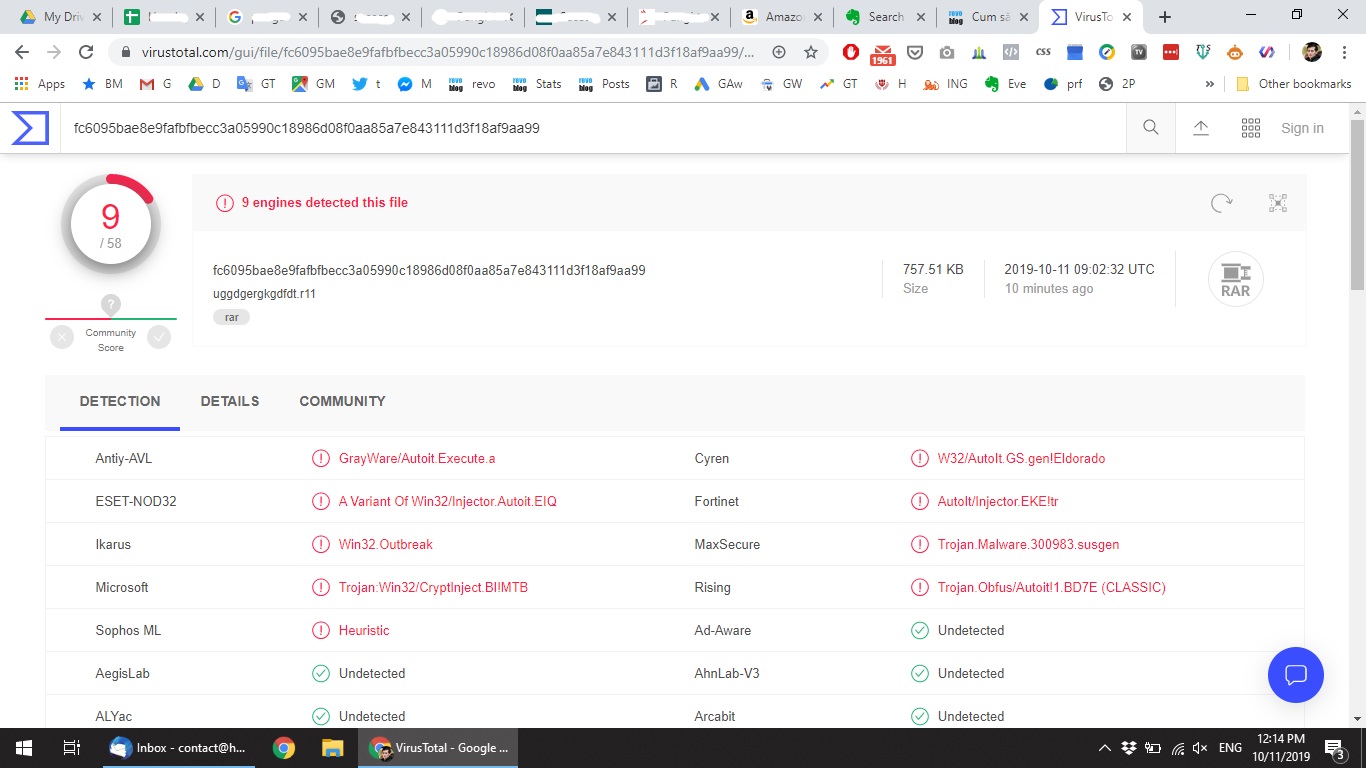Open a new browser tab
Screen dimensions: 1366x768
coord(1165,17)
